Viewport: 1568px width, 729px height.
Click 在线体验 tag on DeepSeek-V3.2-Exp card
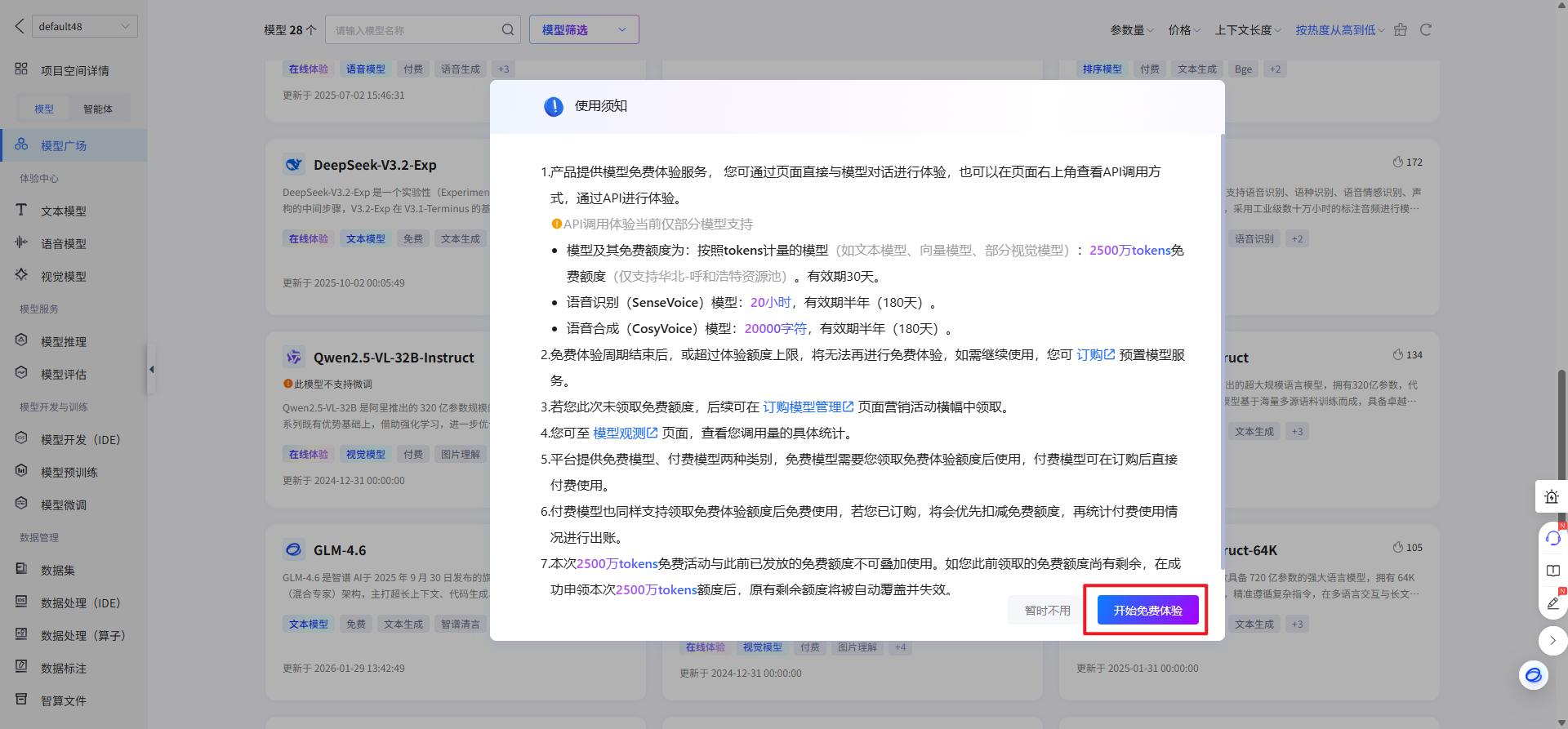(308, 239)
